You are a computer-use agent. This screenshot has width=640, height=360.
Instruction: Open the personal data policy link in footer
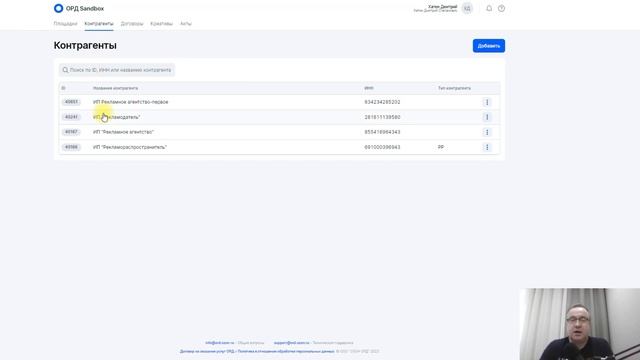[286, 351]
